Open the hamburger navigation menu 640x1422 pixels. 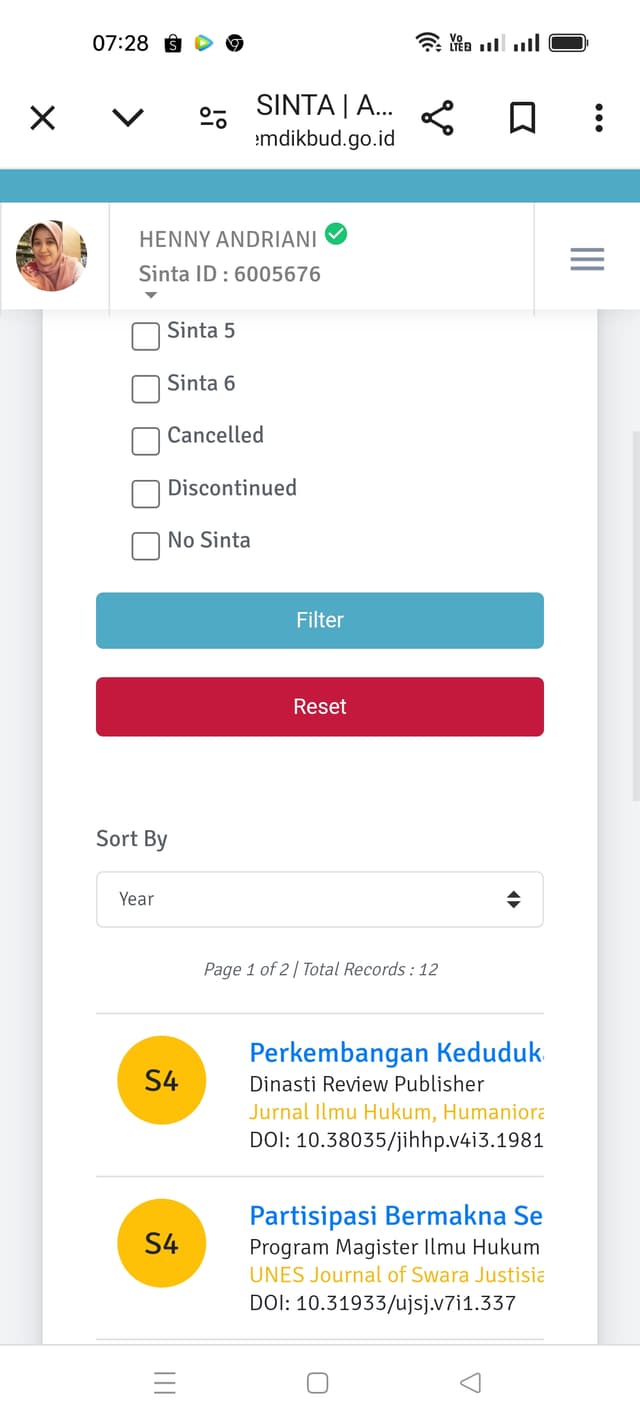tap(587, 259)
